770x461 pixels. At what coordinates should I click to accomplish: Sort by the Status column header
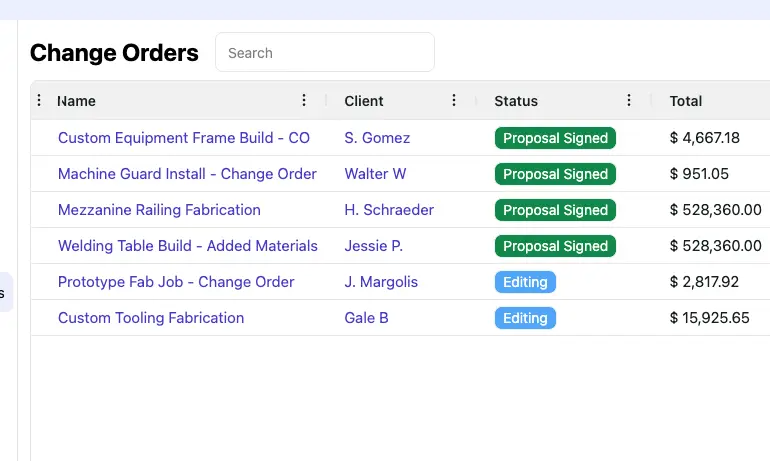[516, 101]
